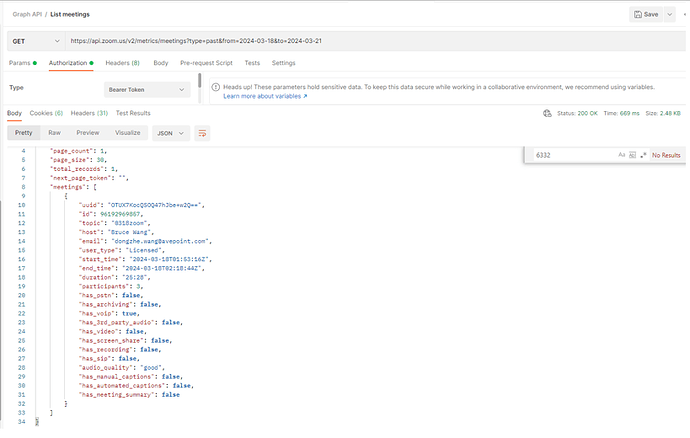Image resolution: width=690 pixels, height=438 pixels.
Task: Toggle the line wrap icon
Action: tap(202, 133)
